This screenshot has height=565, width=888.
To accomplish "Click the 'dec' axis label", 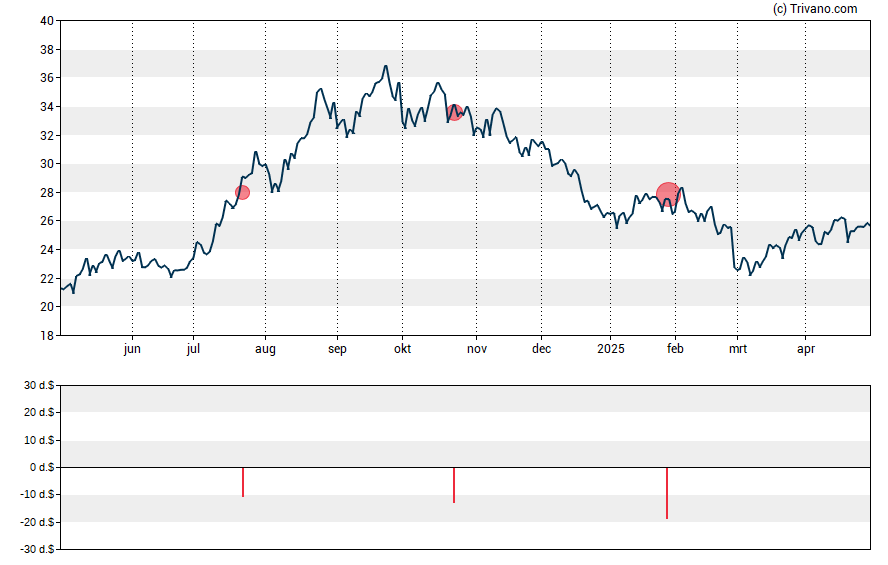I will (x=541, y=349).
